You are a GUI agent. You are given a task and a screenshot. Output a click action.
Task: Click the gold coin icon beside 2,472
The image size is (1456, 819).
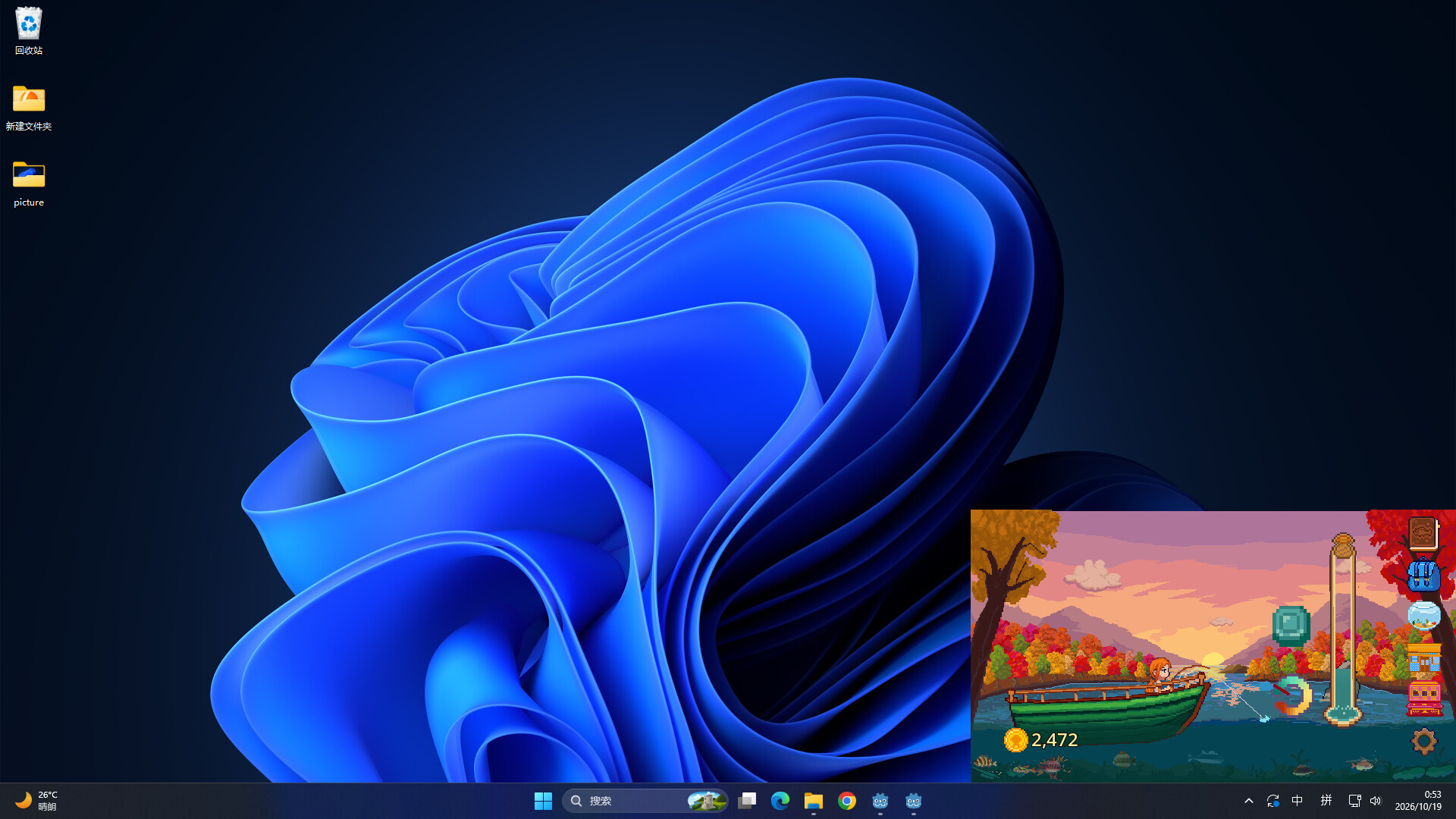point(1015,739)
